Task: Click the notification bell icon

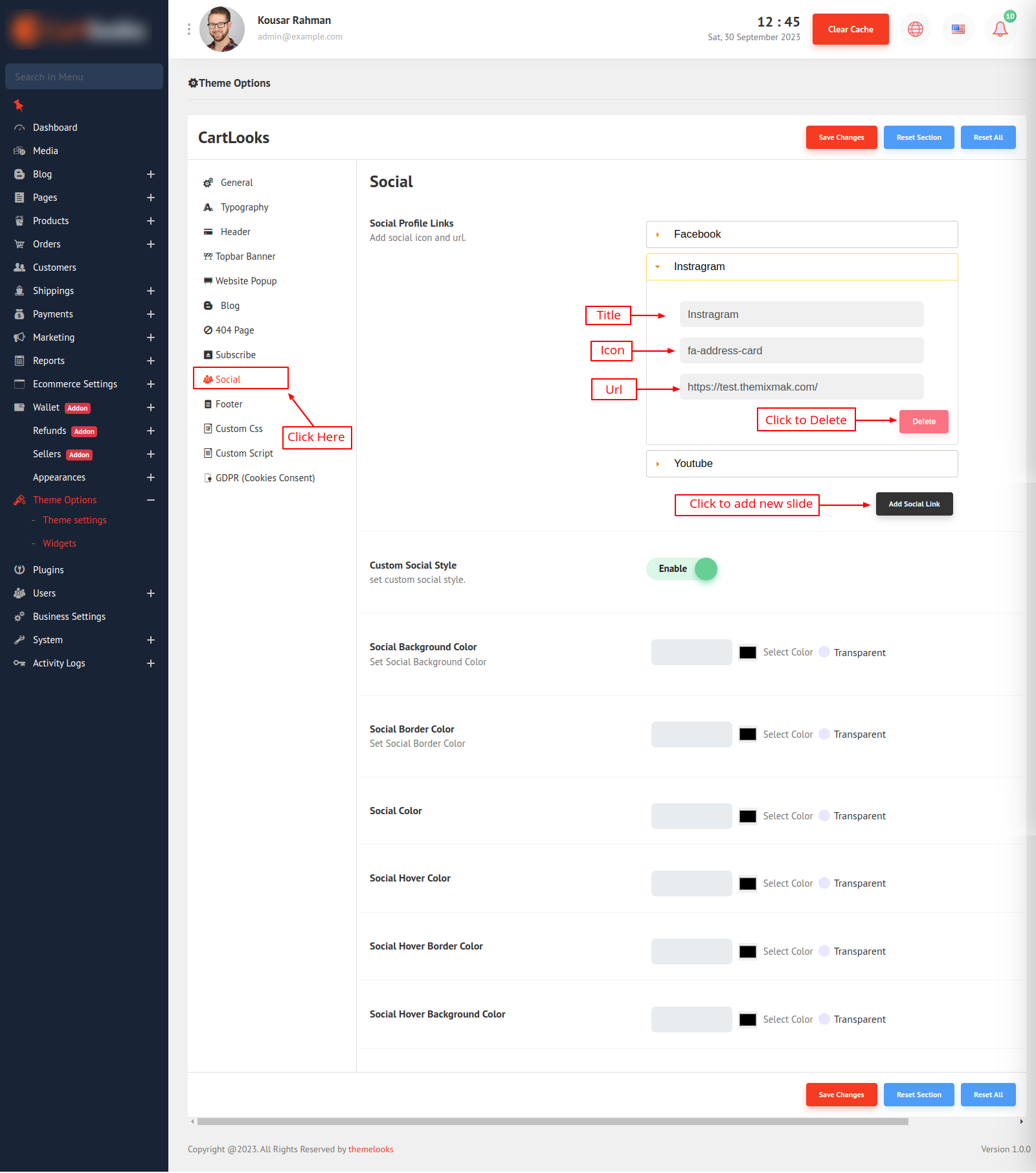Action: [x=1000, y=29]
